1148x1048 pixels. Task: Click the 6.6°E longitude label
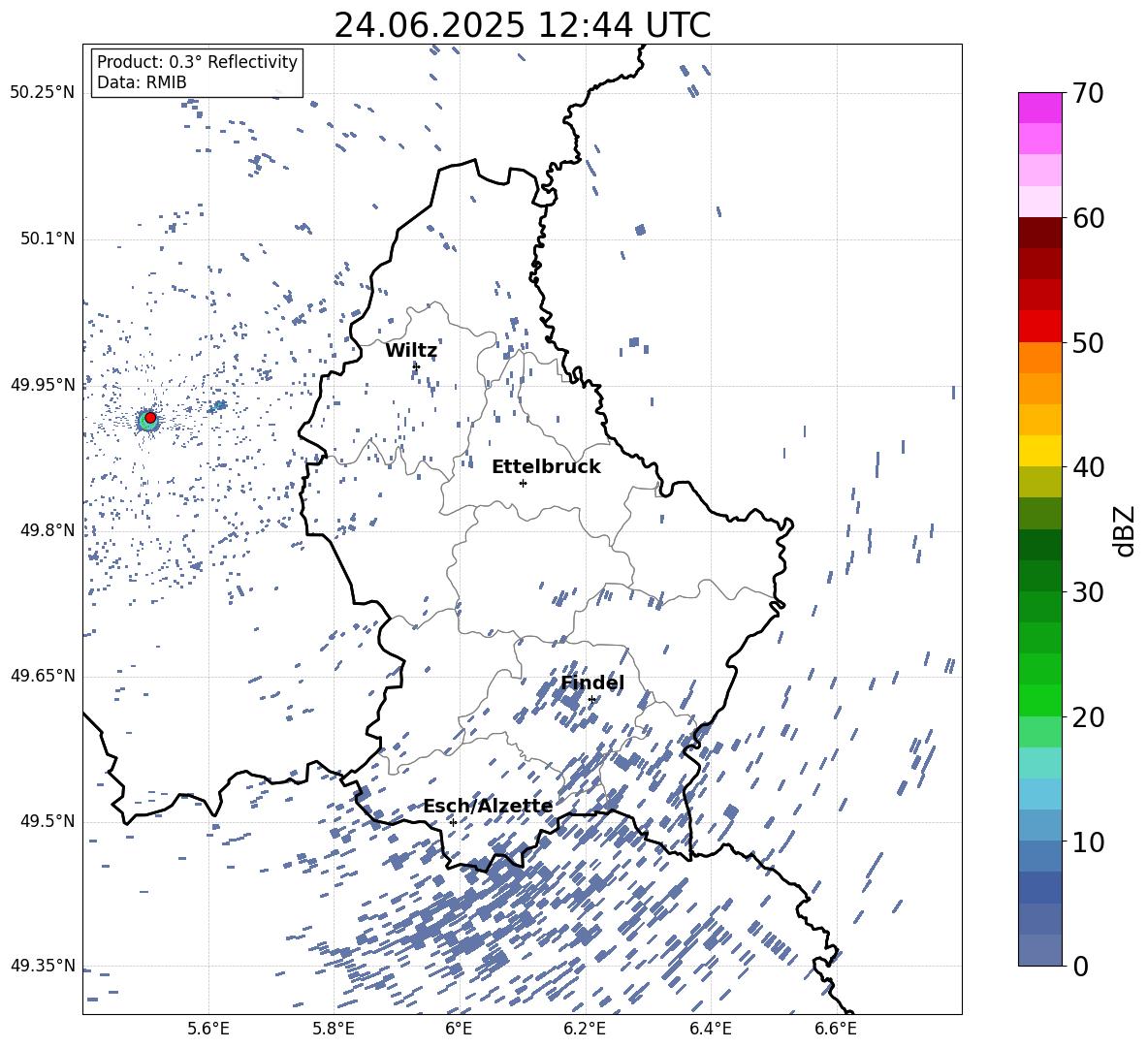pos(836,1029)
